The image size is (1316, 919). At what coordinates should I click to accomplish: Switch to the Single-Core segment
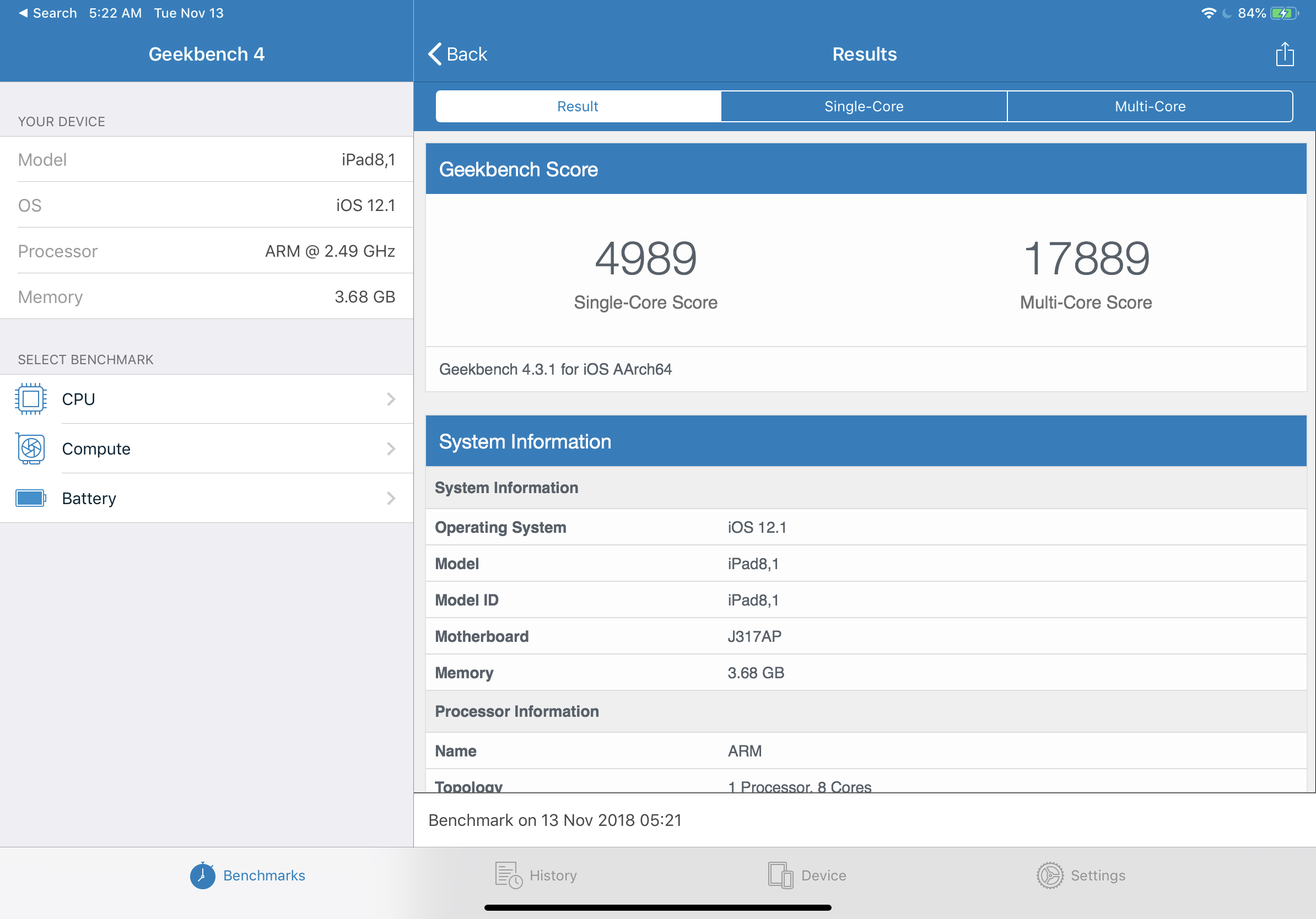[864, 106]
